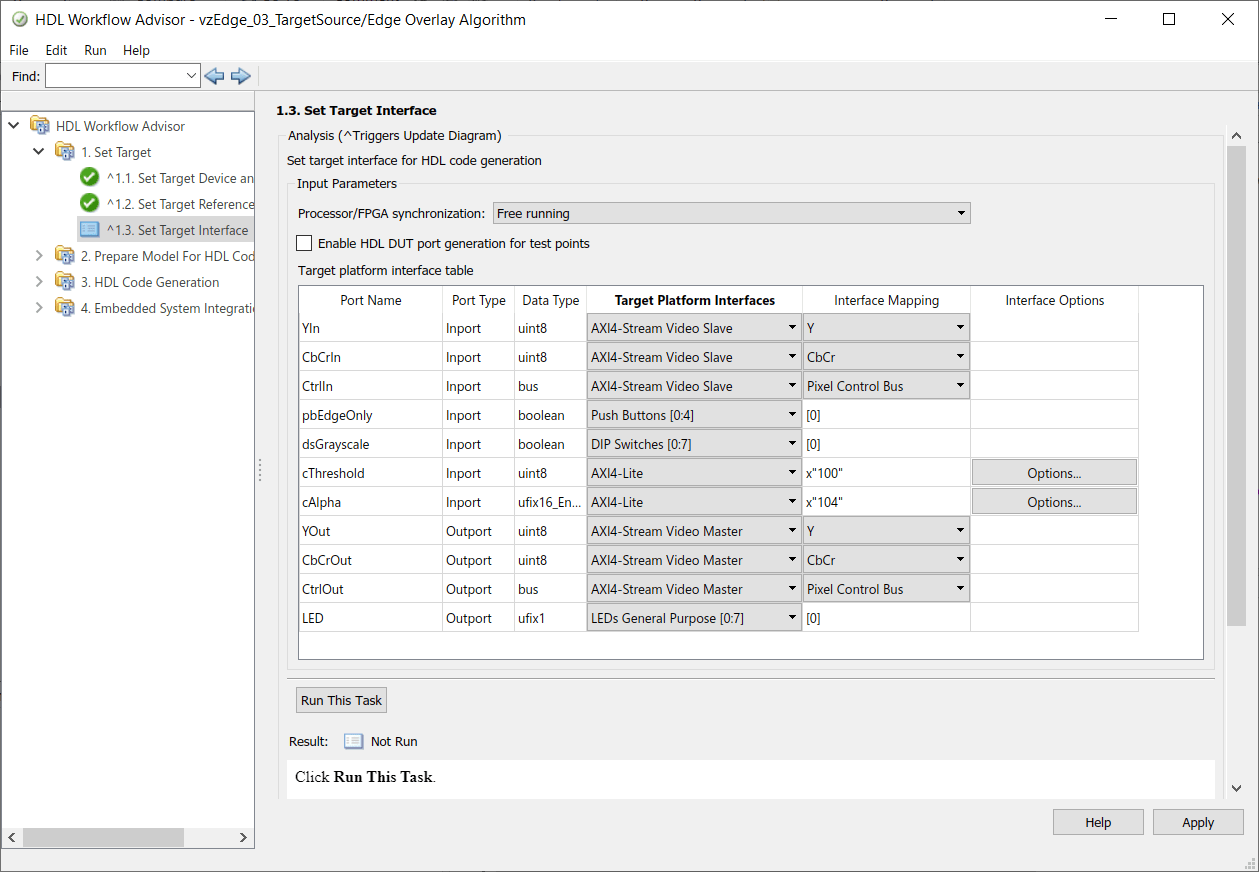The image size is (1259, 872).
Task: Enable HDL DUT port generation checkbox
Action: tap(304, 243)
